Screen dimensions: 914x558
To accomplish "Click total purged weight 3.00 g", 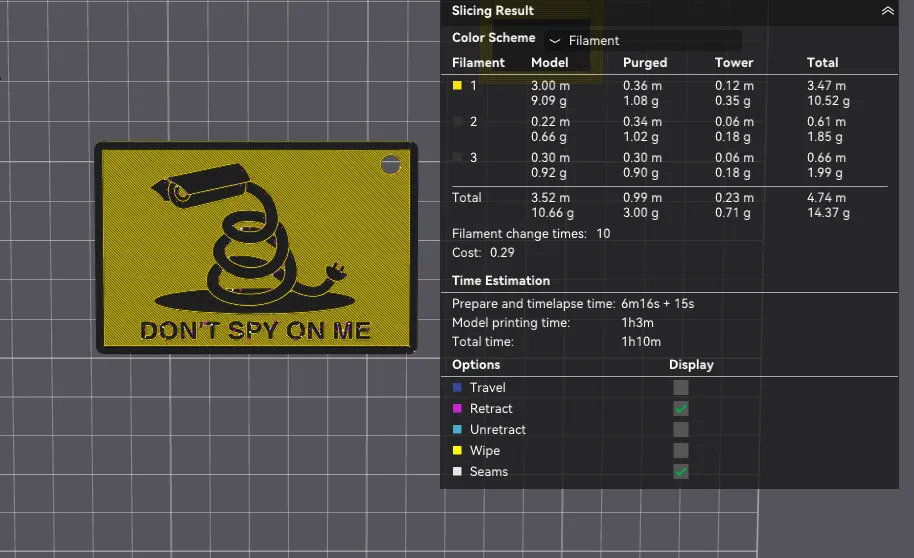I will (x=640, y=212).
